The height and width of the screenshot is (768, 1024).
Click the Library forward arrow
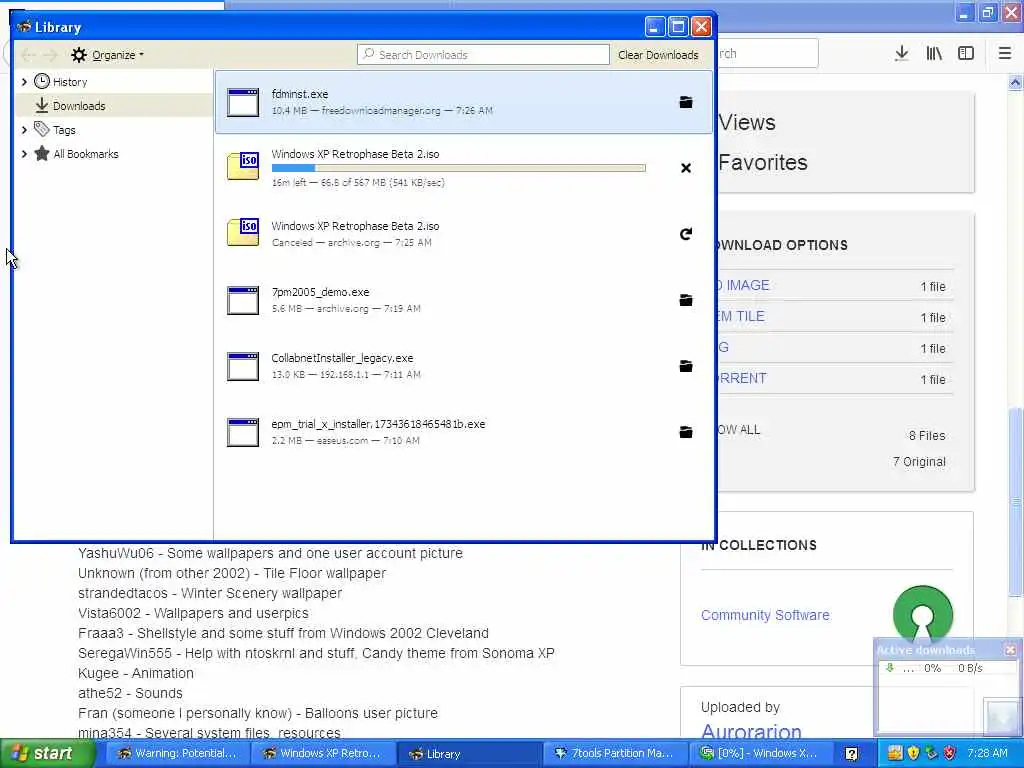pyautogui.click(x=50, y=55)
